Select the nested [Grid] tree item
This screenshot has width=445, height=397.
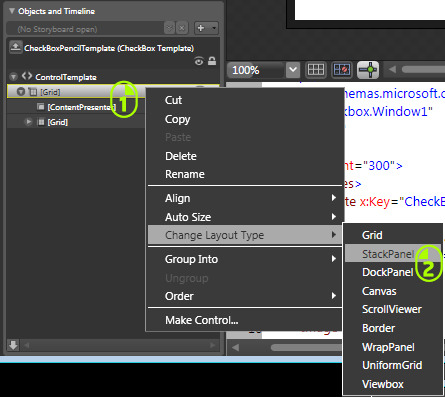click(57, 122)
